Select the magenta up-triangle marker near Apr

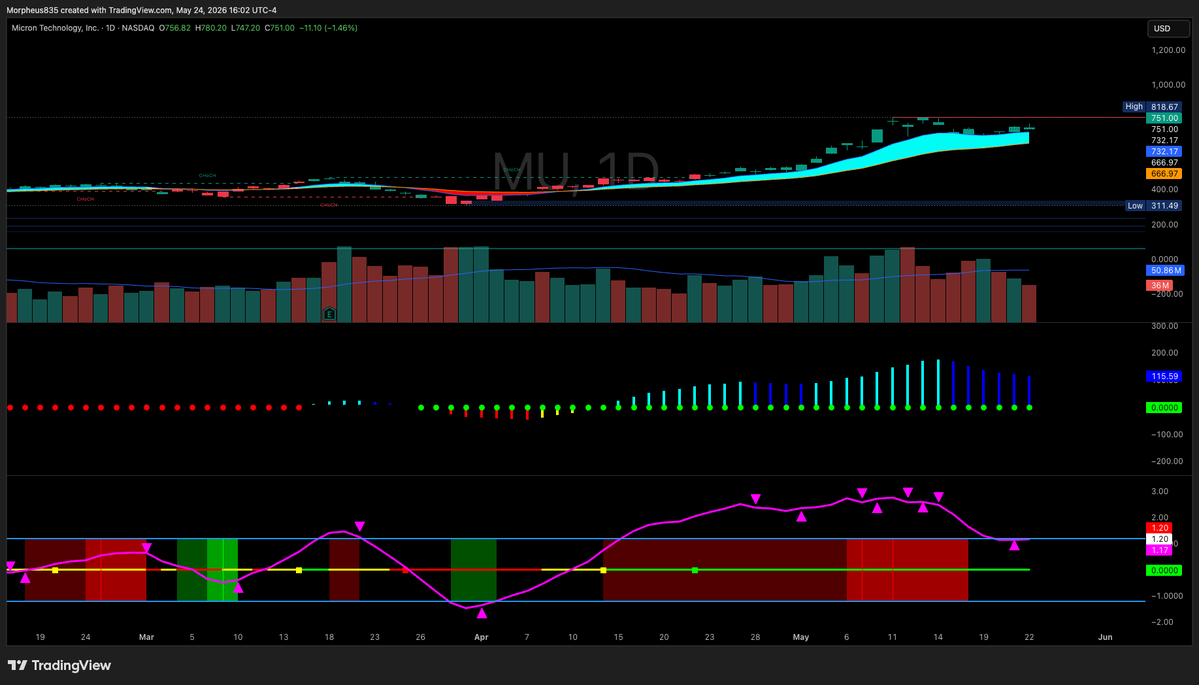click(x=482, y=613)
